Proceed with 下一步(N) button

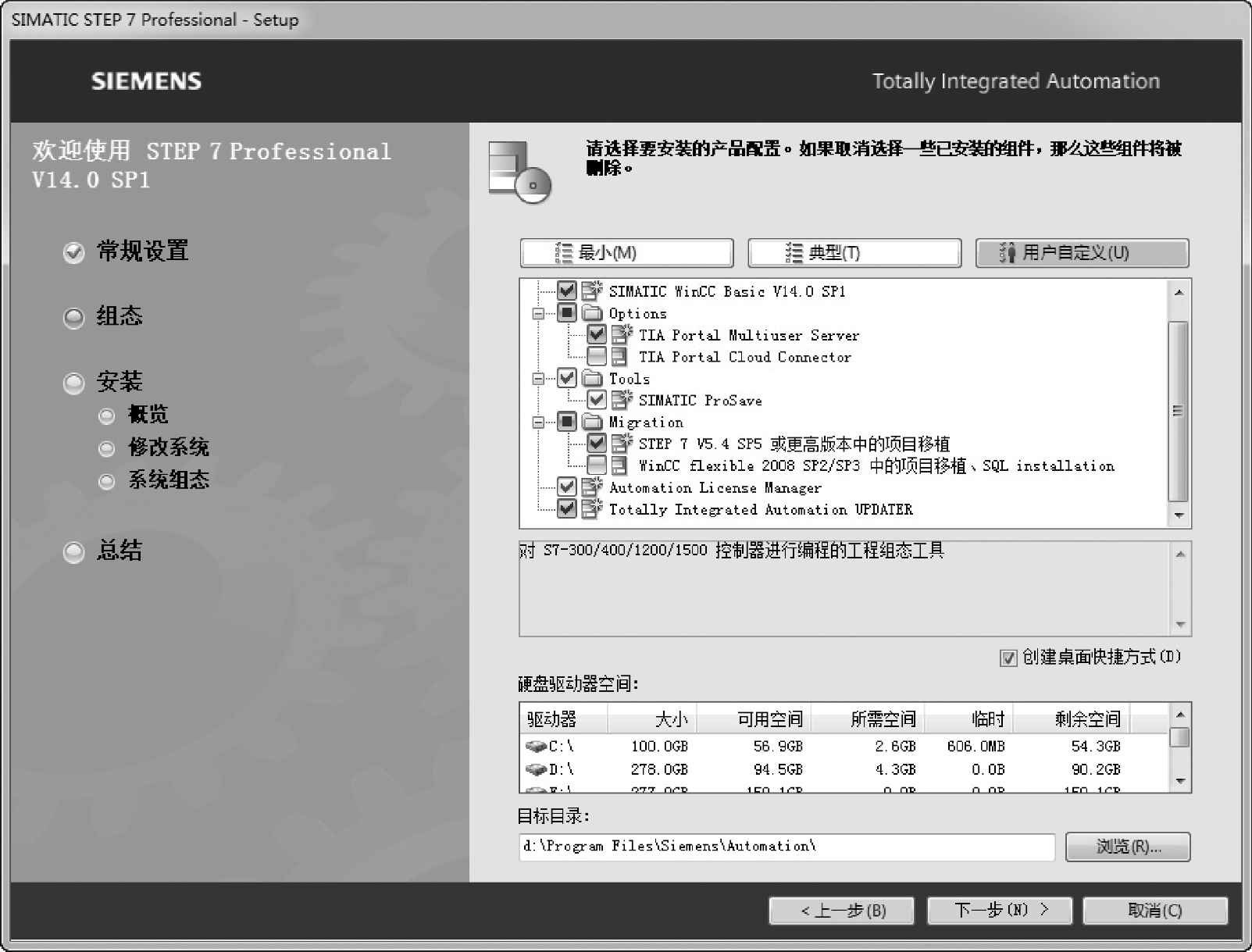[x=1000, y=911]
